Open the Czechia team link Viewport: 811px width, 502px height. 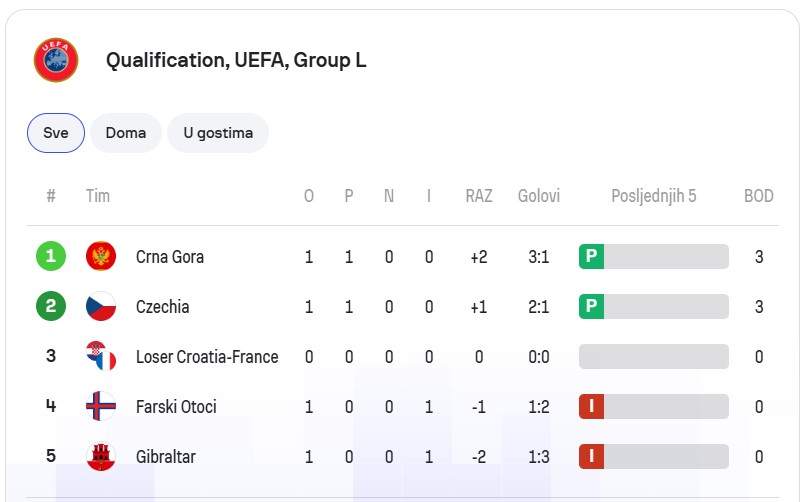pos(162,307)
